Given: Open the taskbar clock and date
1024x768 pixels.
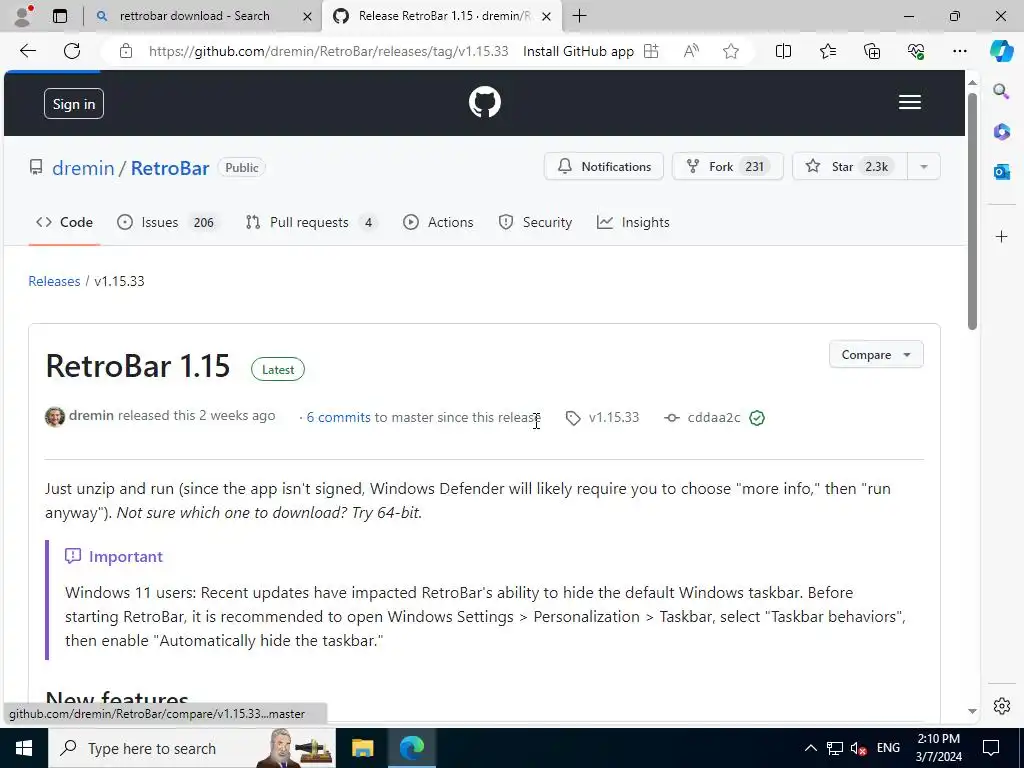Looking at the screenshot, I should [939, 748].
